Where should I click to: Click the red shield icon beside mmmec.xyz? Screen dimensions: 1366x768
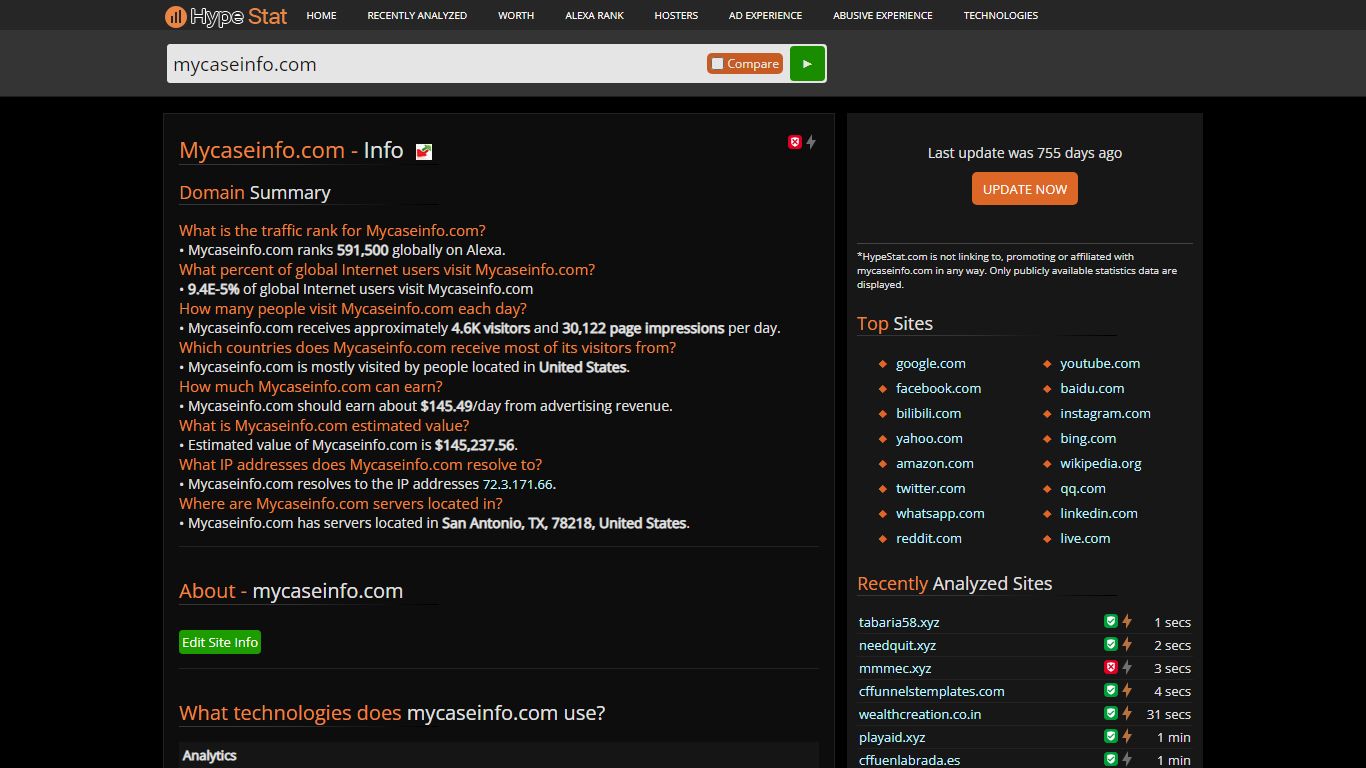tap(1110, 667)
